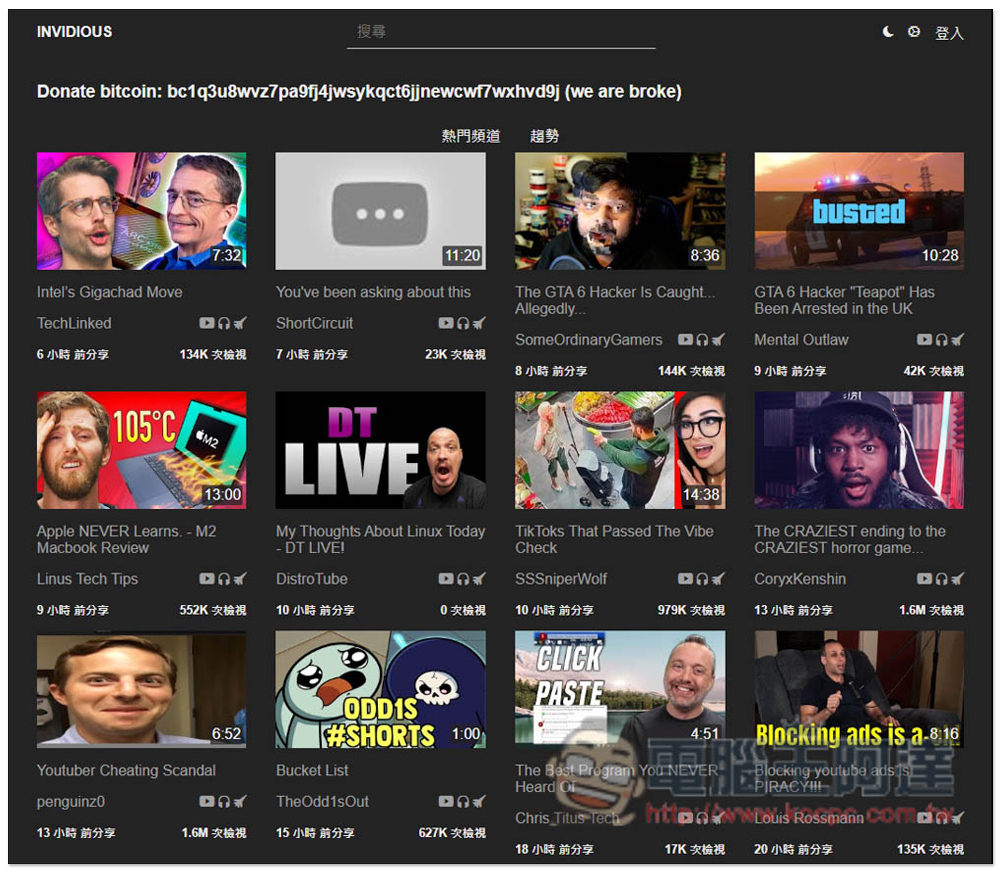
Task: Click switch instance plane icon beside penguinz0
Action: click(240, 801)
